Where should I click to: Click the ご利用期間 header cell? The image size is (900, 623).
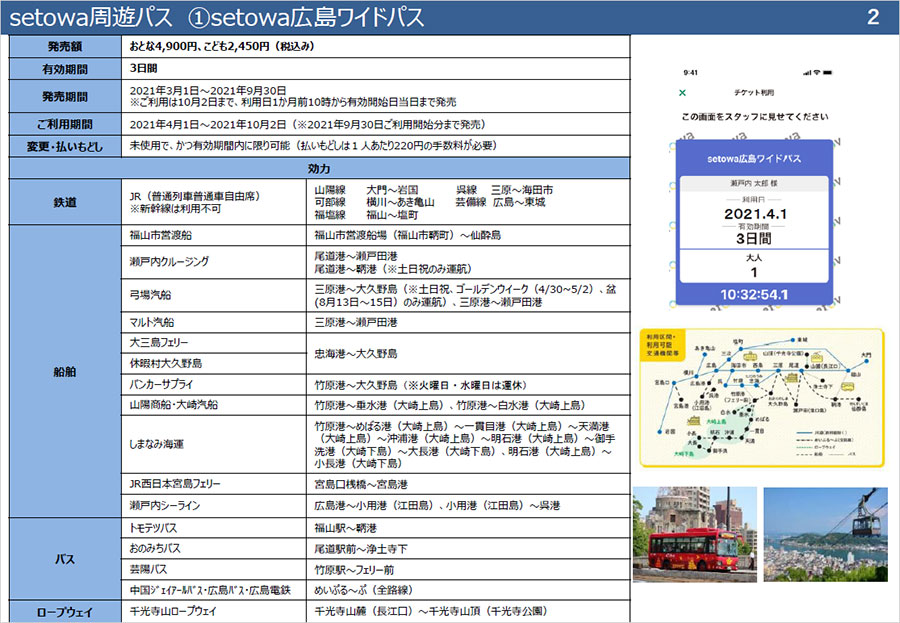coord(65,124)
